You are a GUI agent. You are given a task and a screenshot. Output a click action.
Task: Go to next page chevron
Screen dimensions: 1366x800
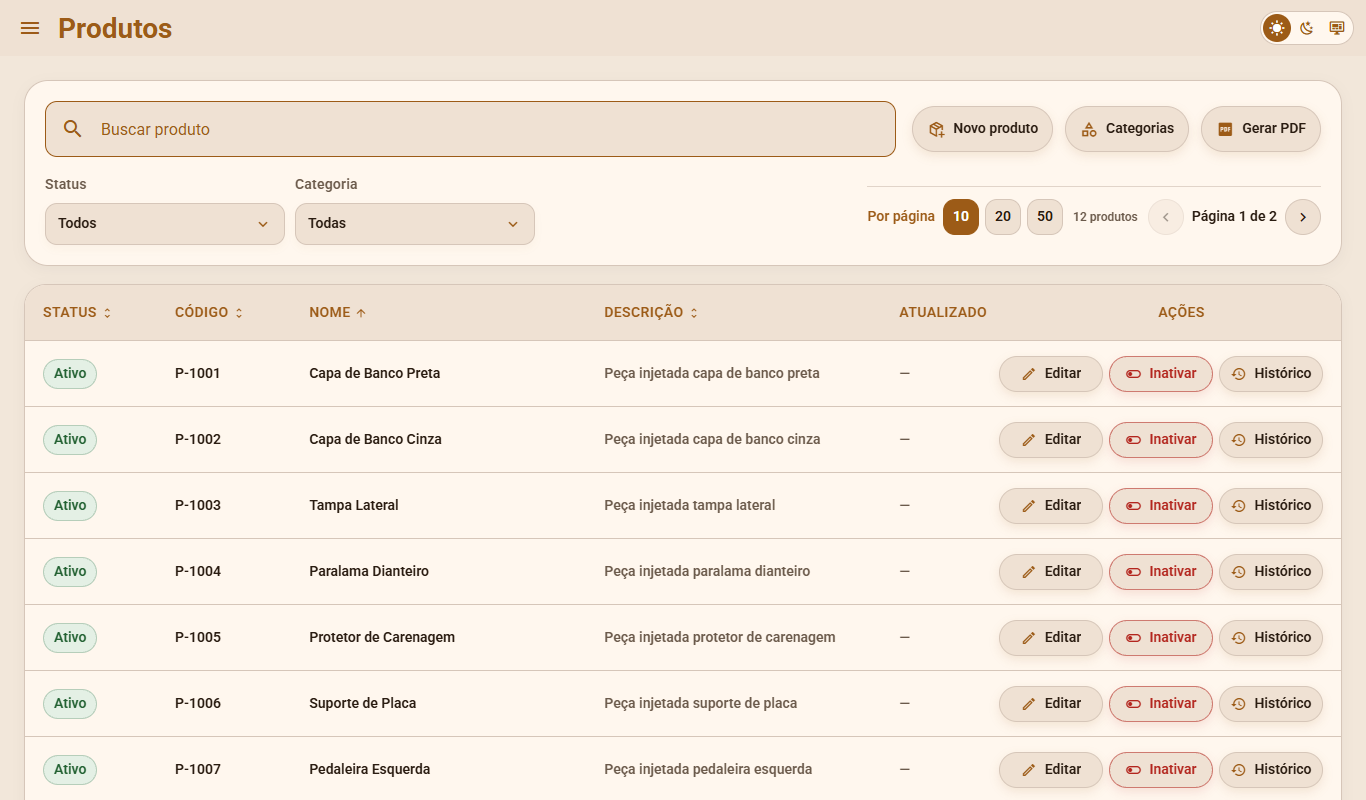pos(1303,217)
